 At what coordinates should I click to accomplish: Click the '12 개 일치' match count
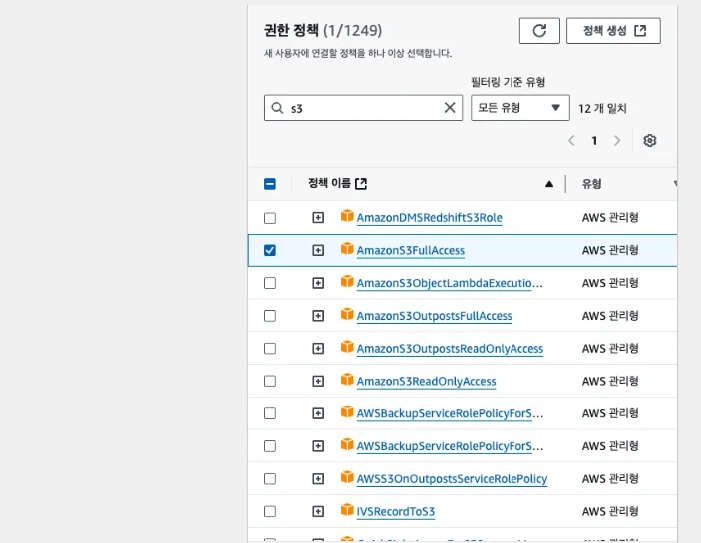click(x=602, y=109)
